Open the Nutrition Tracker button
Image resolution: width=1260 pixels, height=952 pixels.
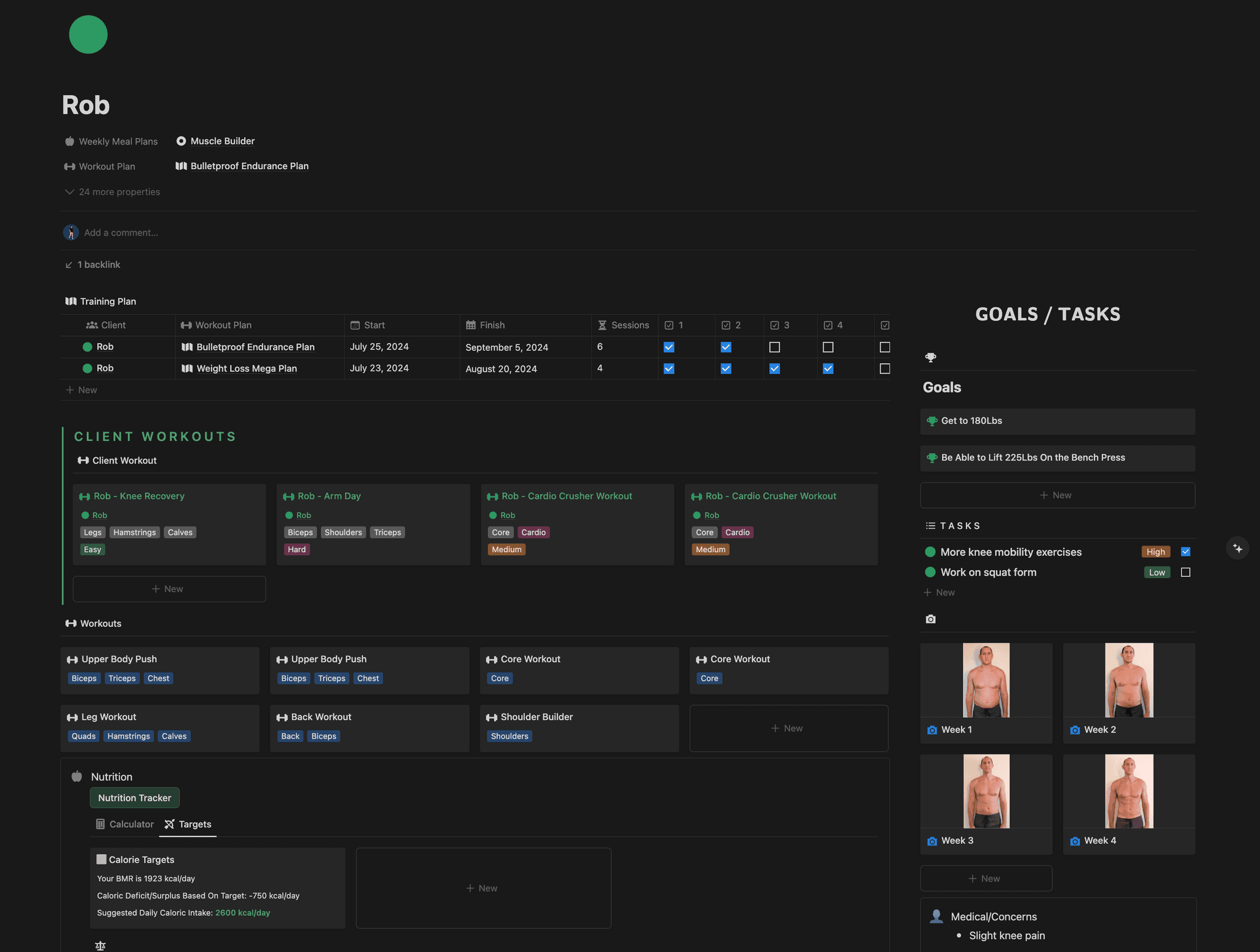(134, 798)
